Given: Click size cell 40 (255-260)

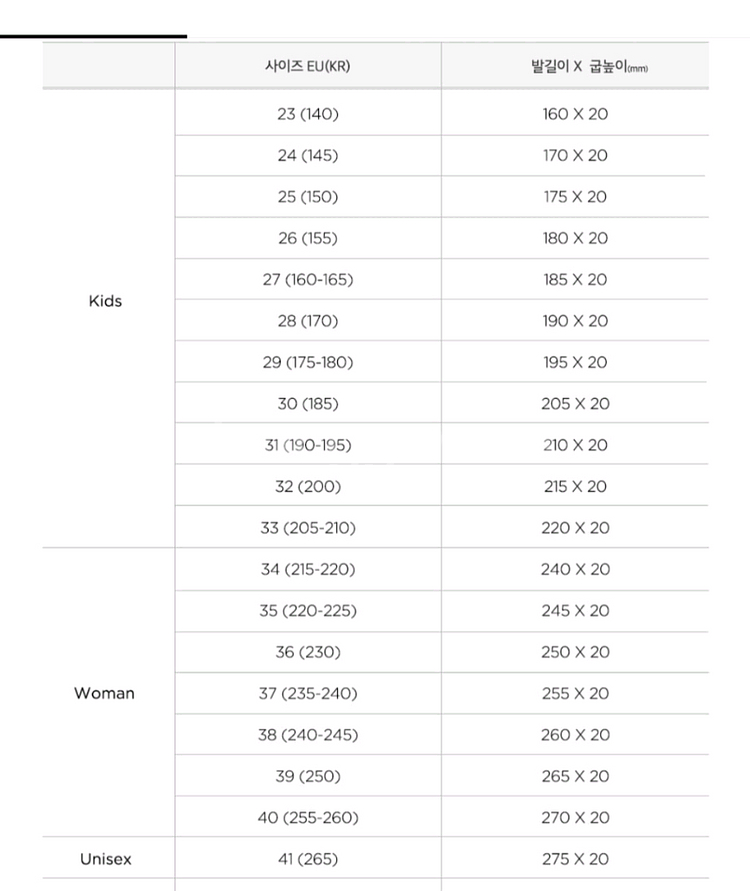Looking at the screenshot, I should 308,818.
